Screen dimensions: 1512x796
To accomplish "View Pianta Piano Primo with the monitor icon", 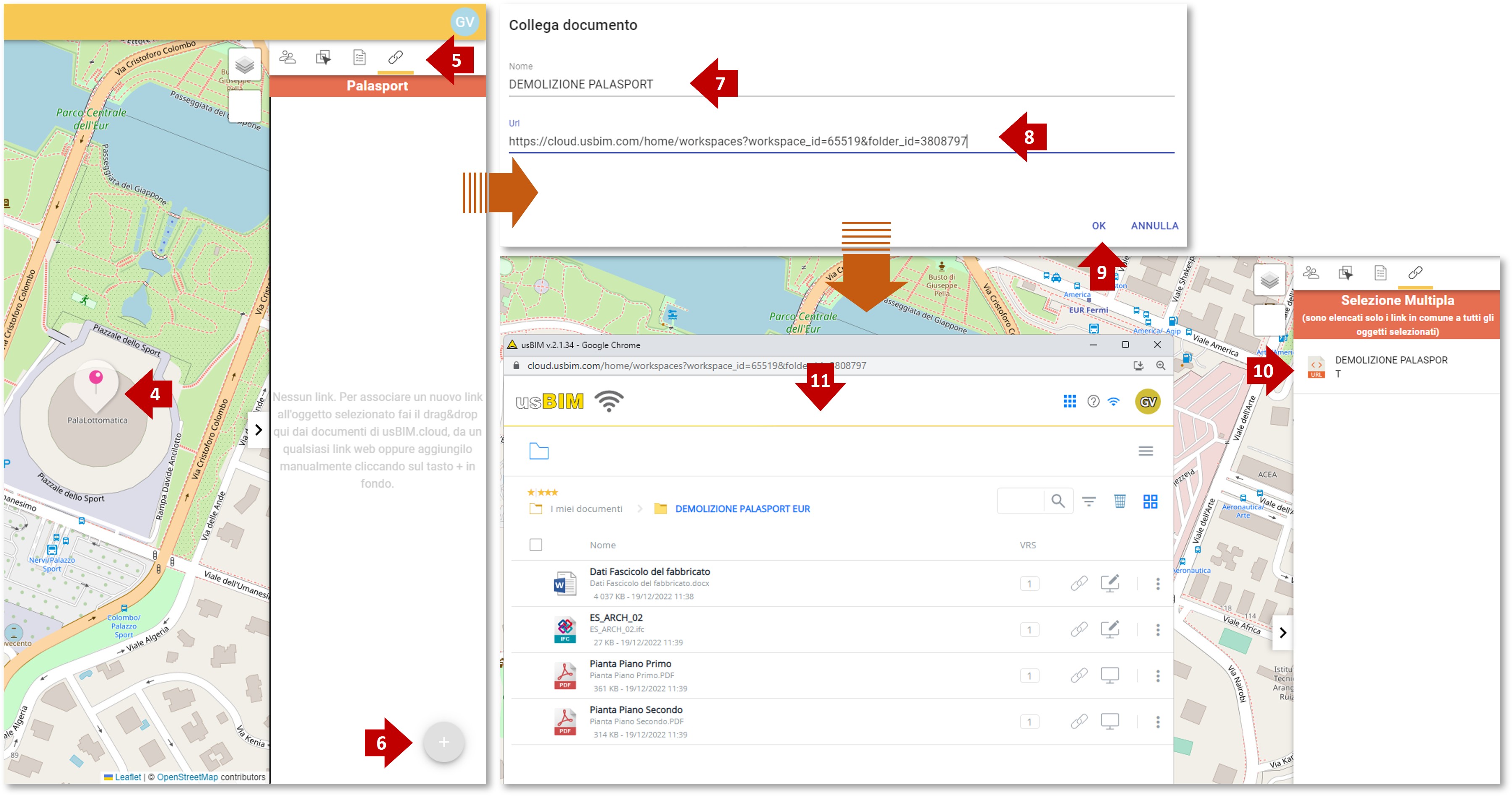I will [1109, 676].
